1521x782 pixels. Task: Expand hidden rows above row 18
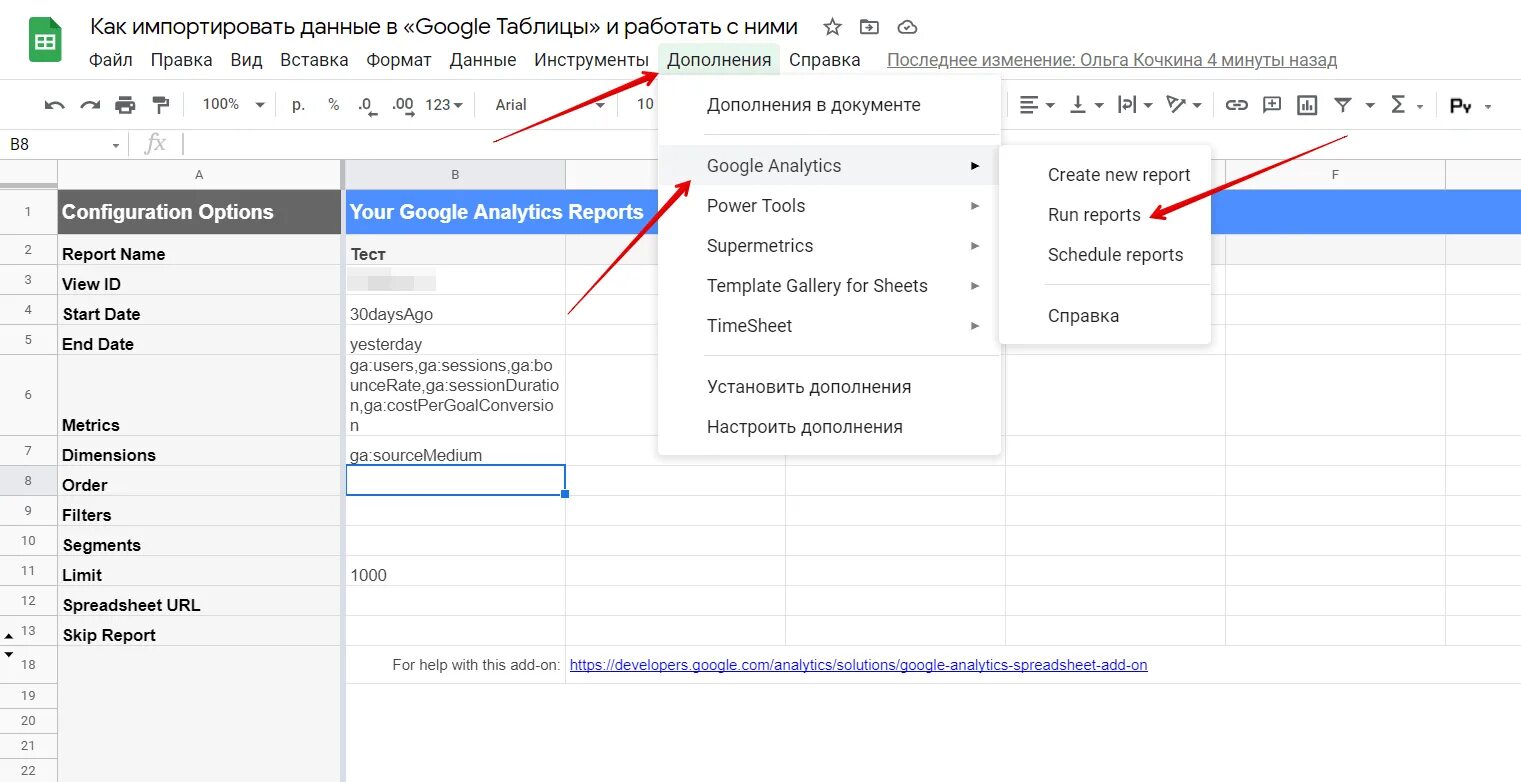point(9,654)
